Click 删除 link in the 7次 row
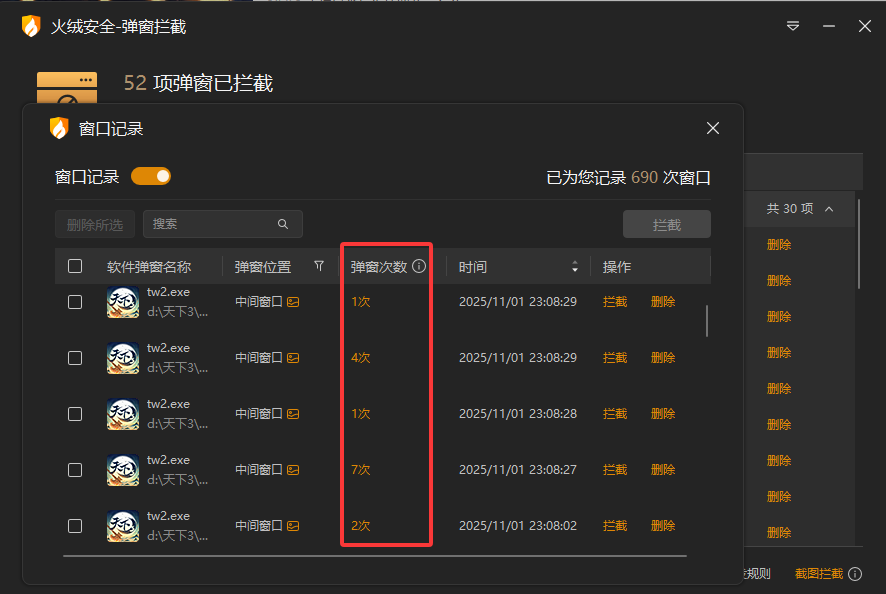Image resolution: width=886 pixels, height=594 pixels. click(663, 470)
